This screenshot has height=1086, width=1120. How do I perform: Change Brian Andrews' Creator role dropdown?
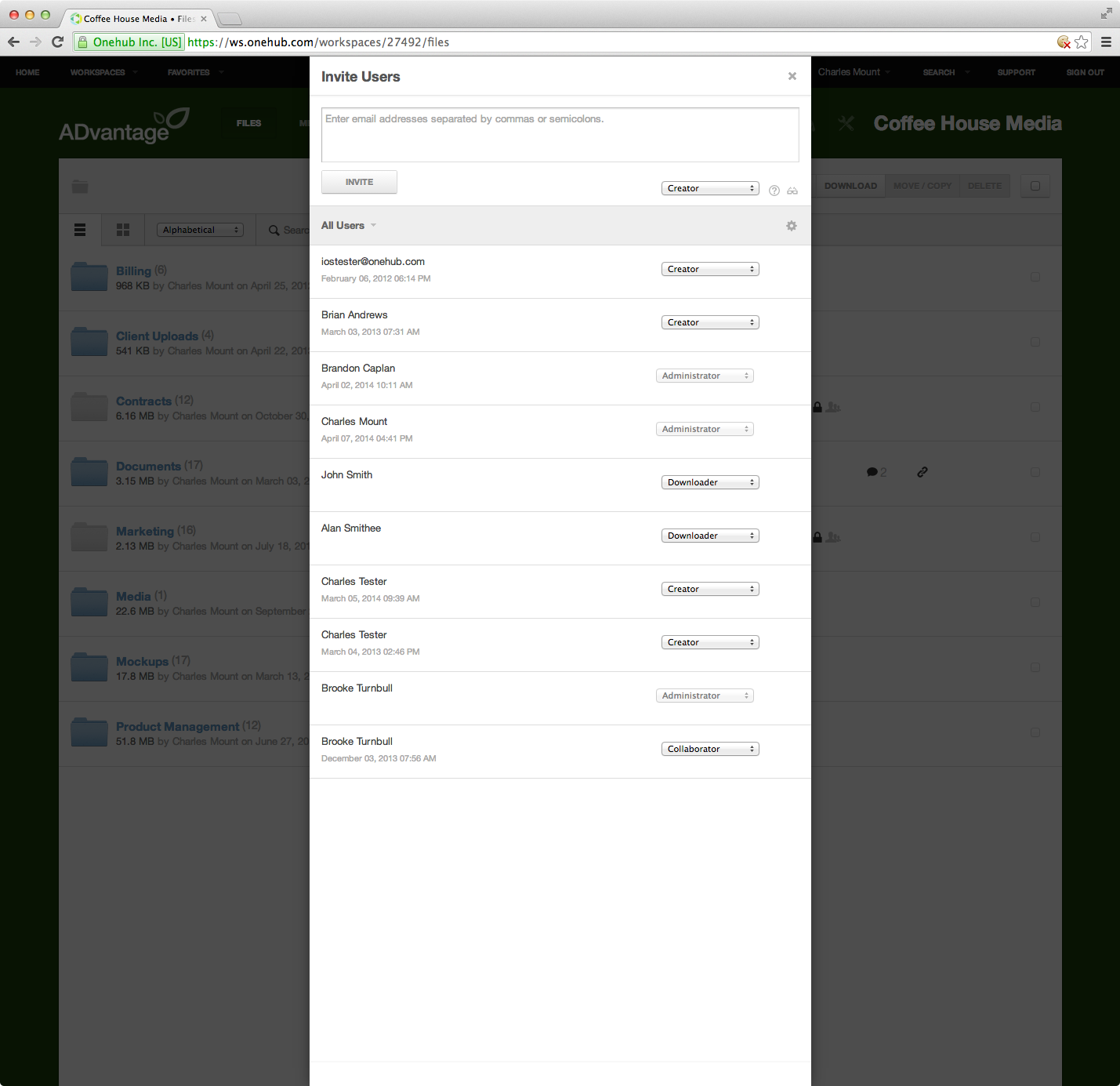pos(710,322)
